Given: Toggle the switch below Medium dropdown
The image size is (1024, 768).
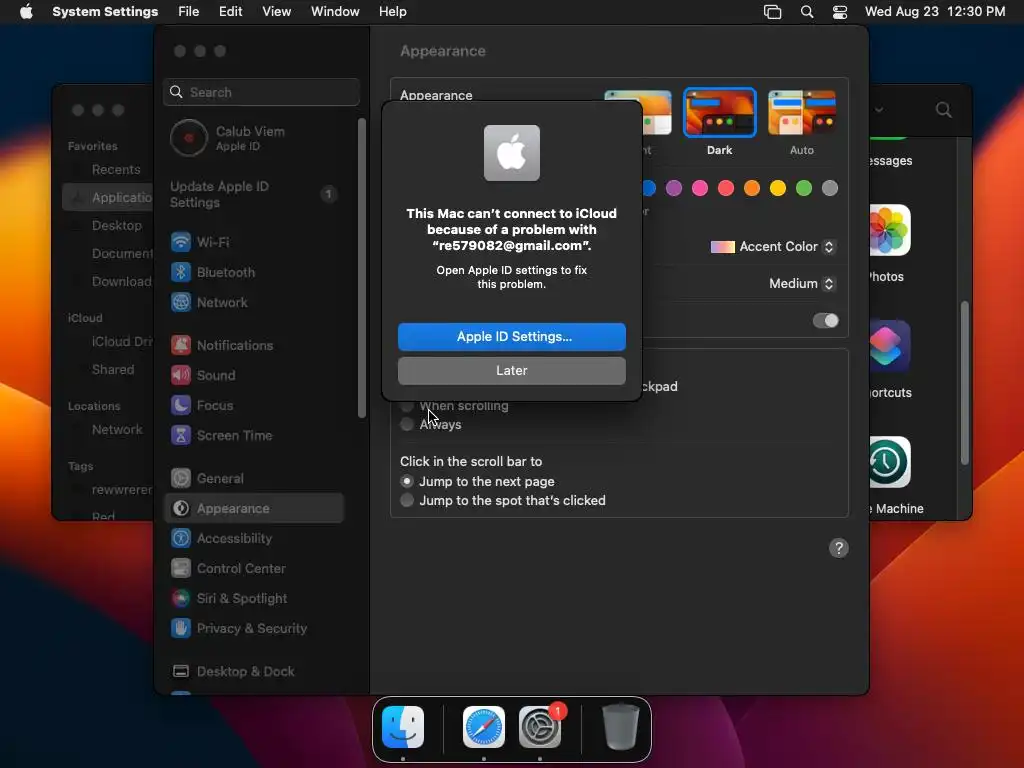Looking at the screenshot, I should click(825, 321).
